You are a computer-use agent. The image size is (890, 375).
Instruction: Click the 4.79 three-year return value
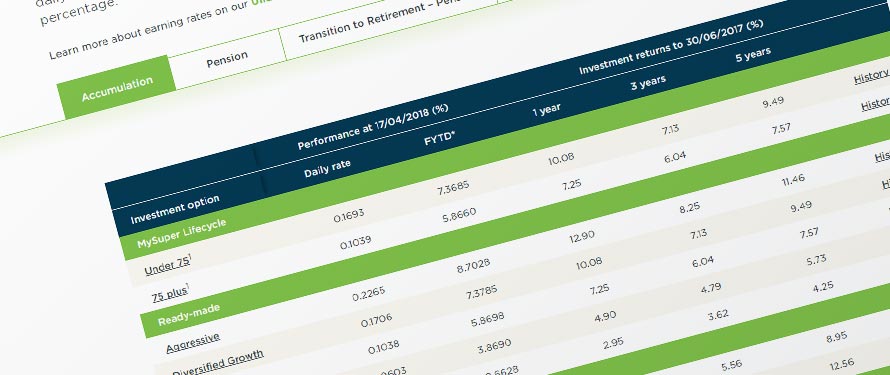(x=711, y=288)
